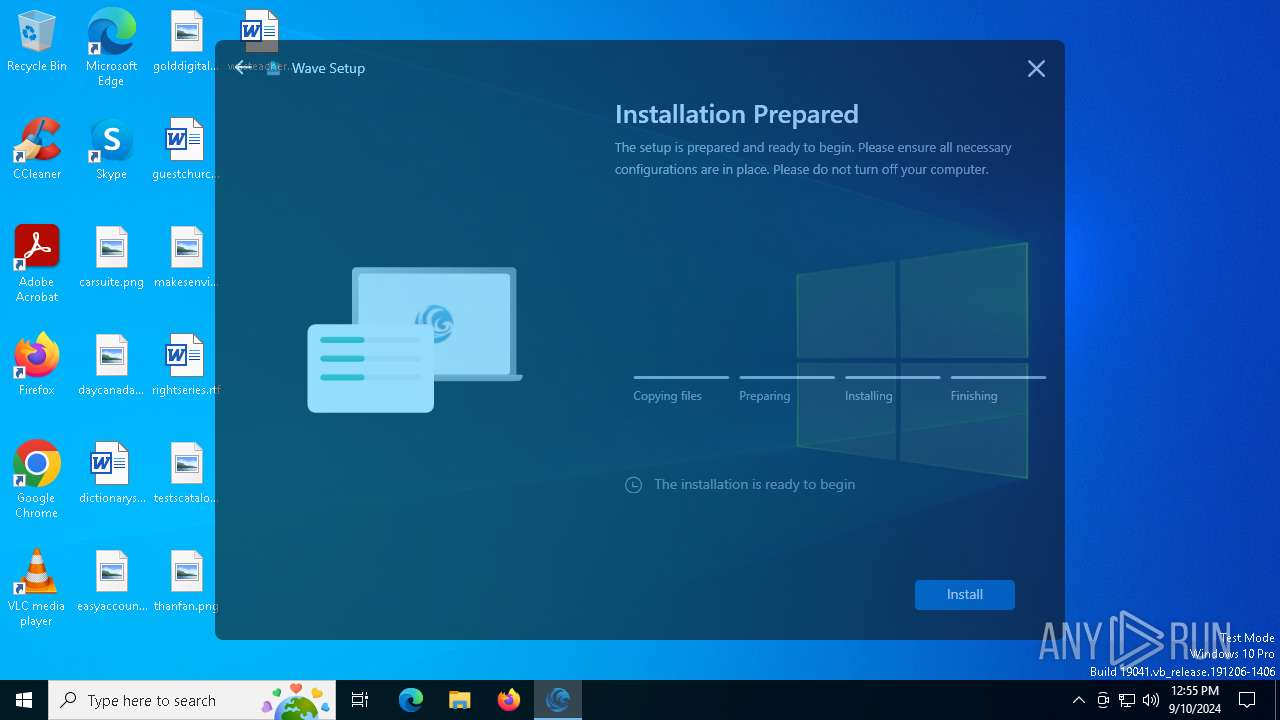This screenshot has height=720, width=1280.
Task: Select the easyaccoun image file
Action: 111,581
